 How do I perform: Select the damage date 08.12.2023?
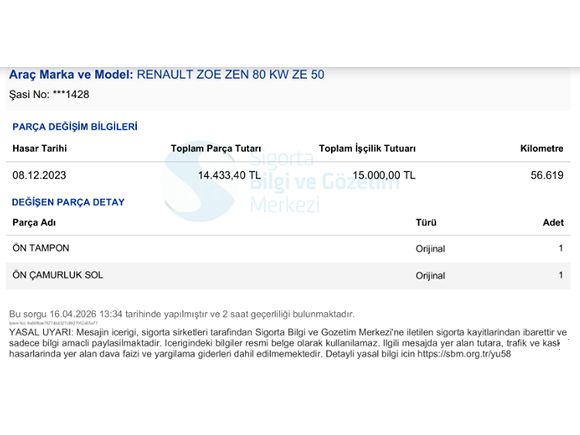(x=39, y=175)
